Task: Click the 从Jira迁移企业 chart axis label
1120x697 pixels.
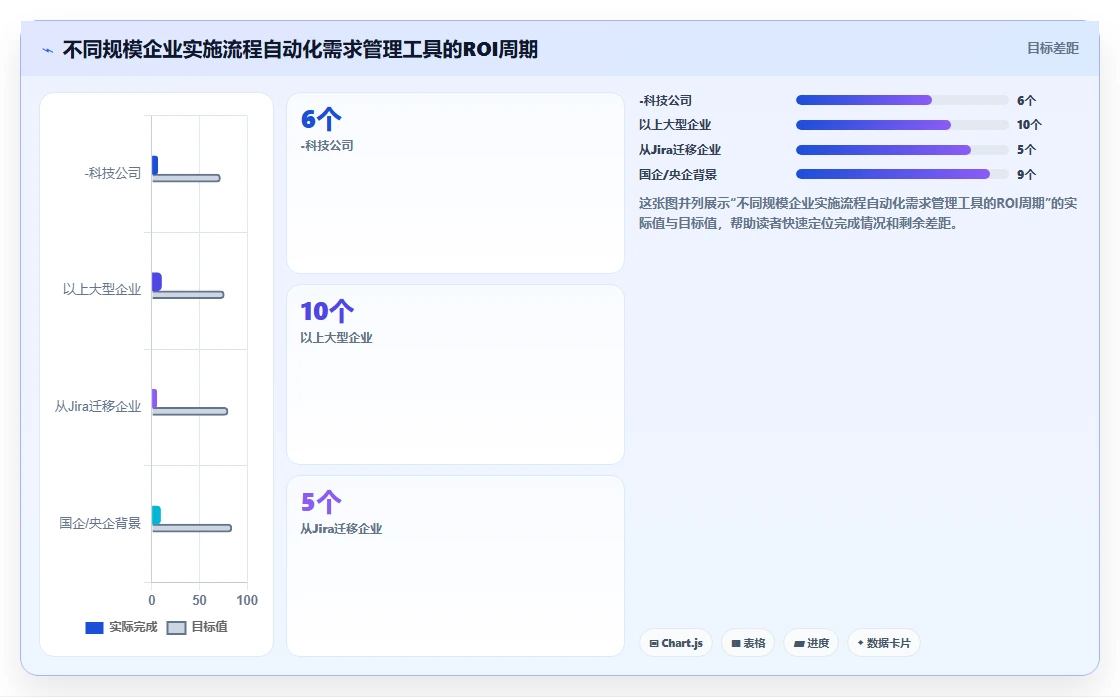Action: tap(98, 406)
